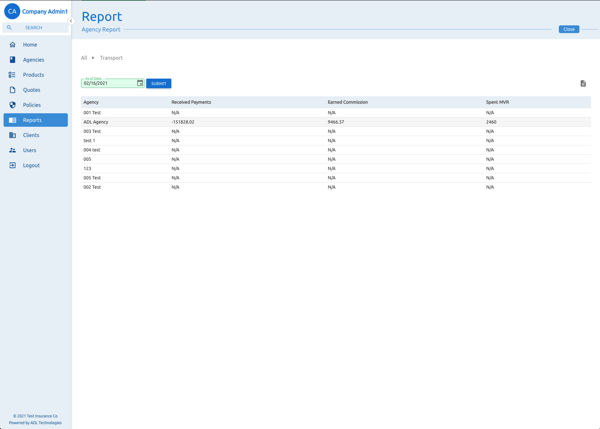Submit the report date

(x=158, y=83)
